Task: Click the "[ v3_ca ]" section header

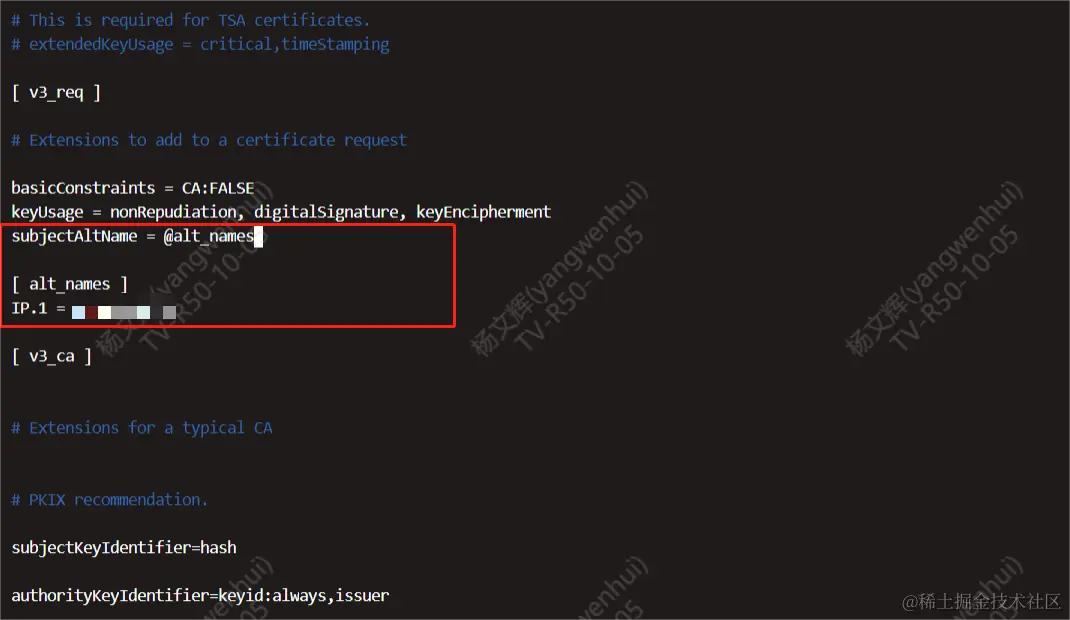Action: point(52,356)
